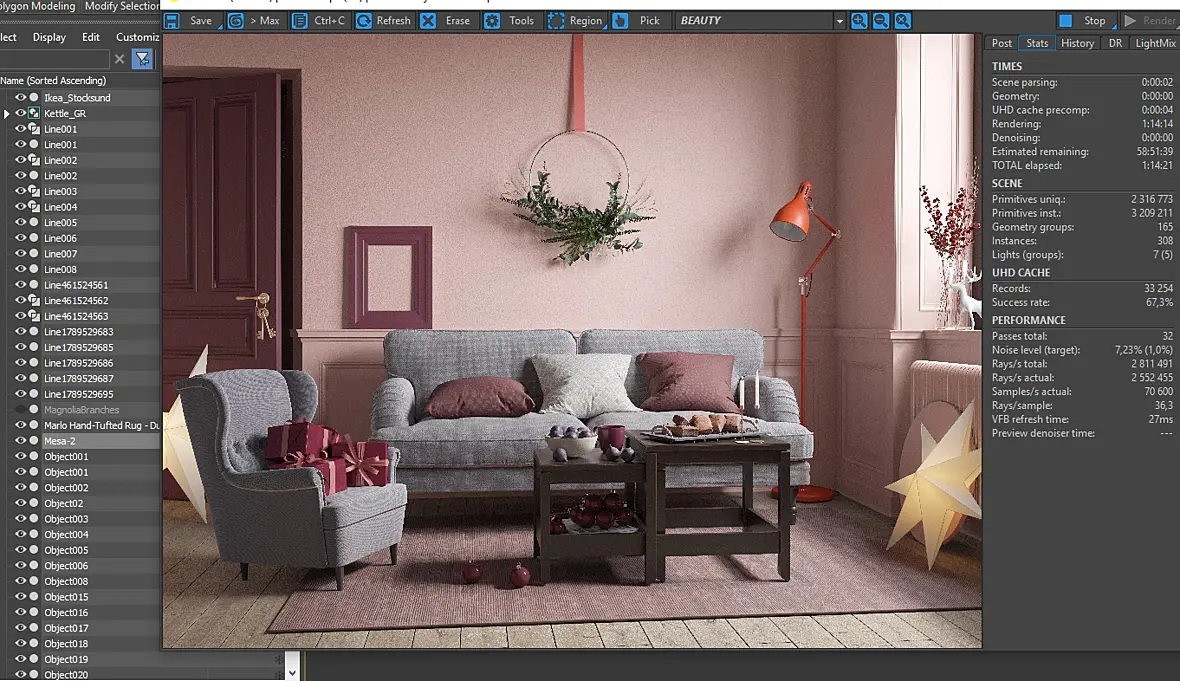Send render to Max via > Max button
The width and height of the screenshot is (1180, 681).
coord(256,20)
